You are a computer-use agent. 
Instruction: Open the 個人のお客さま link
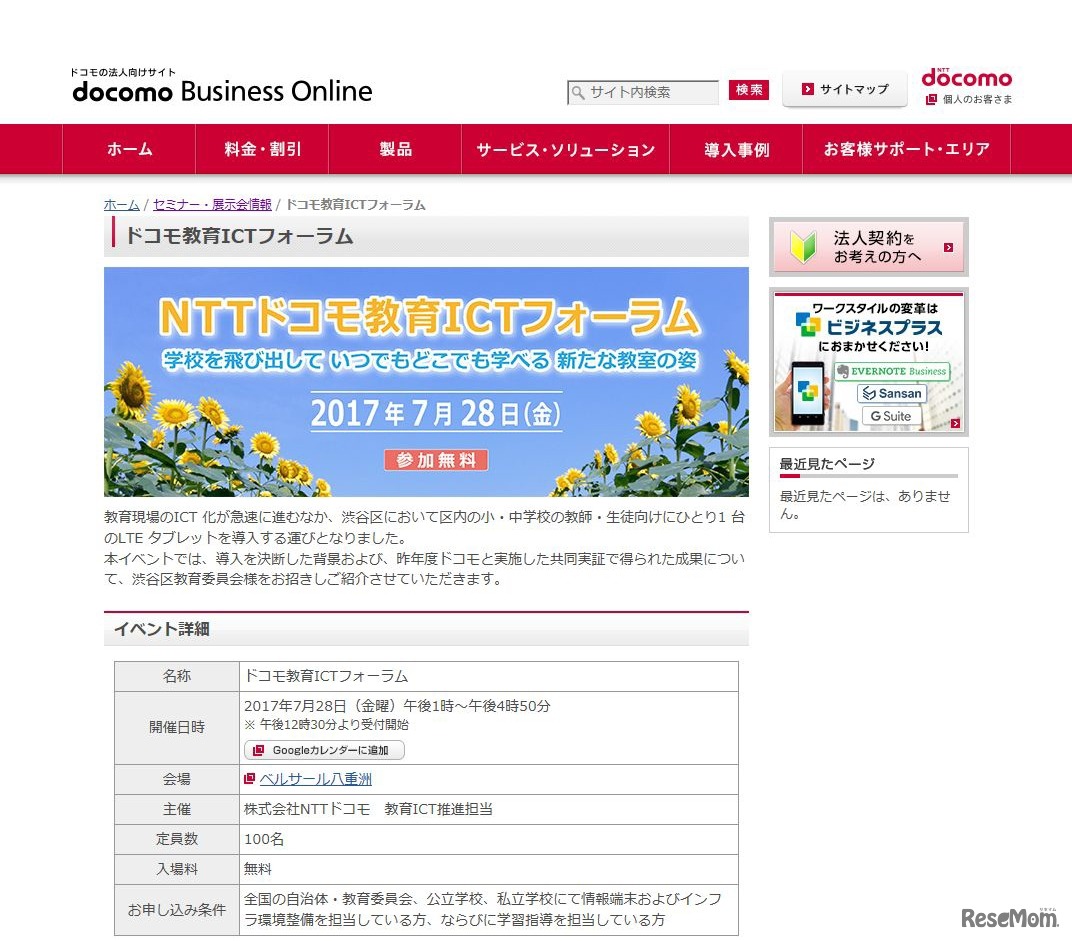pos(977,100)
